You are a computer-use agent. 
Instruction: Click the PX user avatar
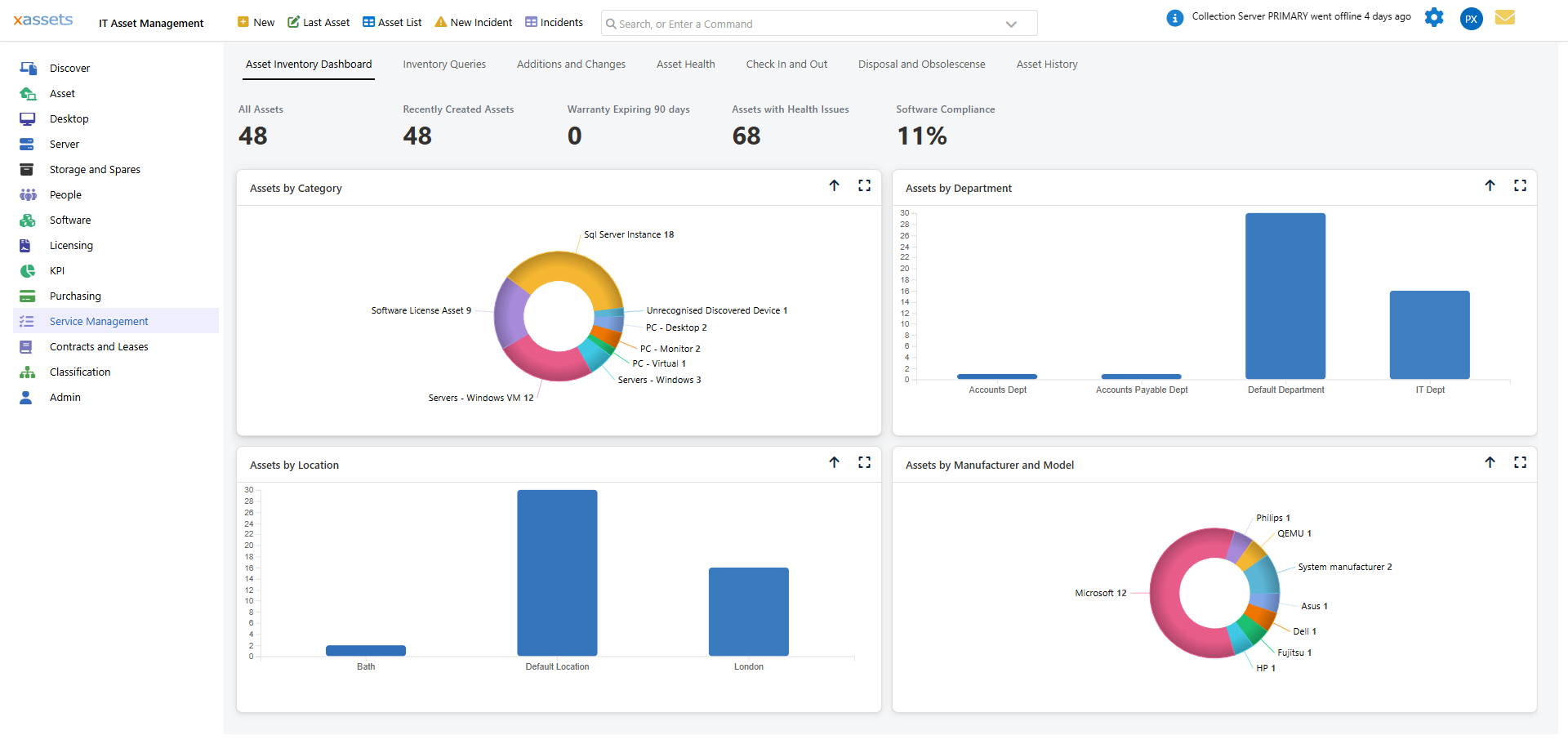pyautogui.click(x=1471, y=19)
